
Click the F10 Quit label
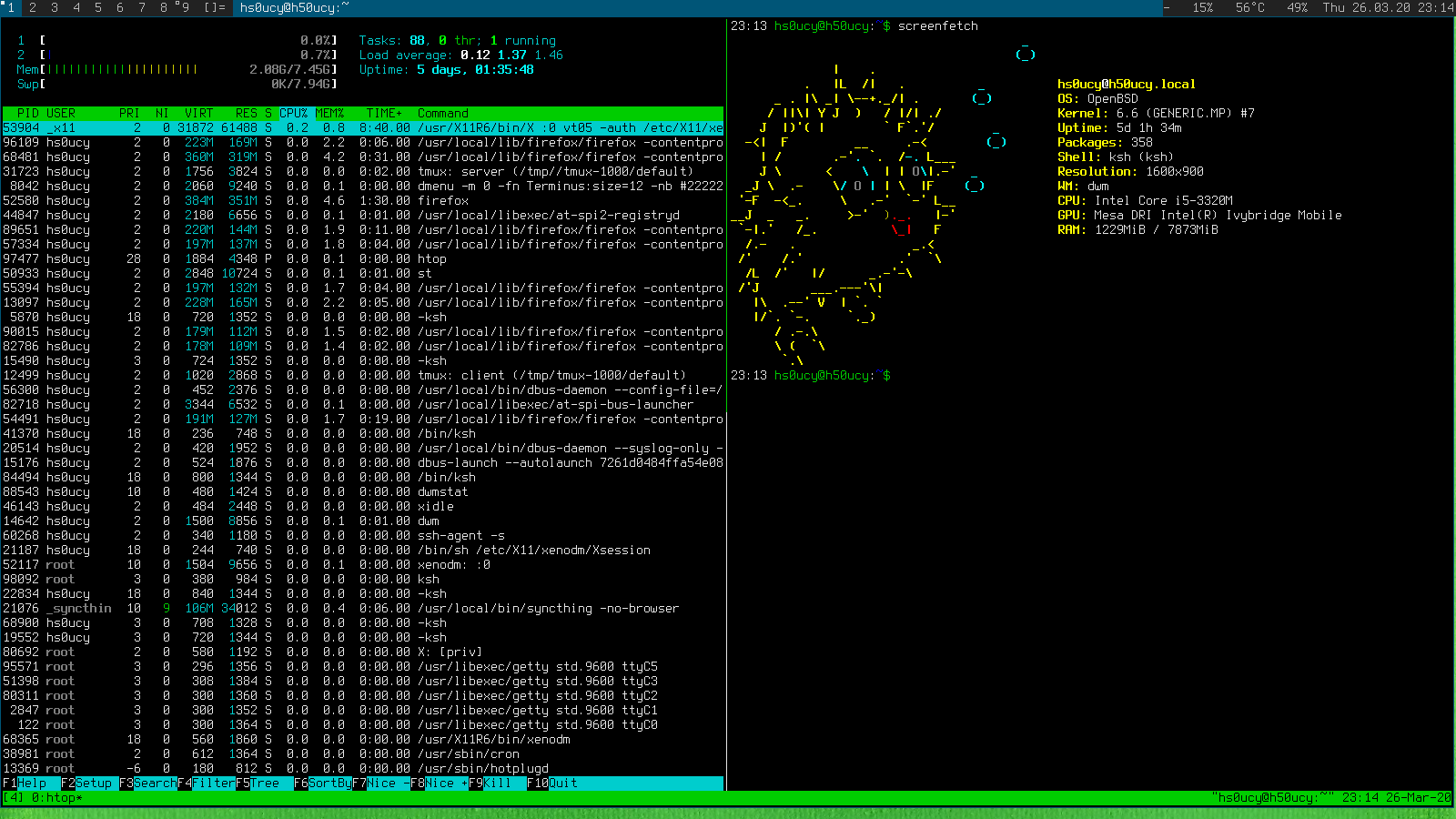(552, 783)
